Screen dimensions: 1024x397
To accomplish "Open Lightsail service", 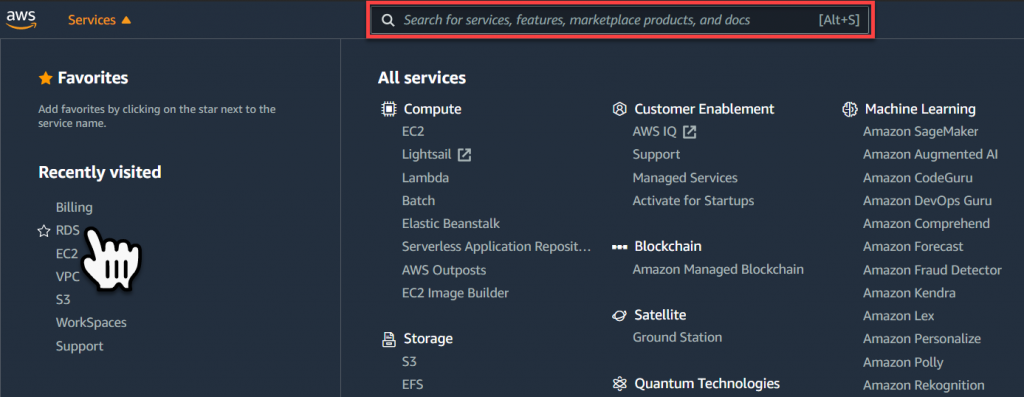I will (427, 155).
